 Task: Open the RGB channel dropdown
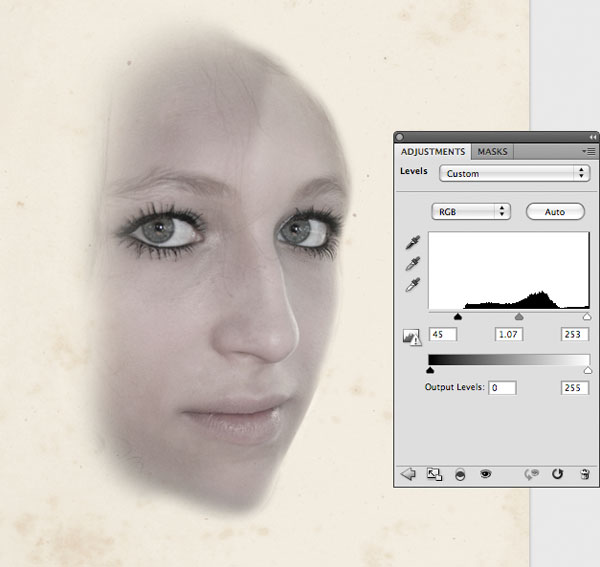coord(471,212)
